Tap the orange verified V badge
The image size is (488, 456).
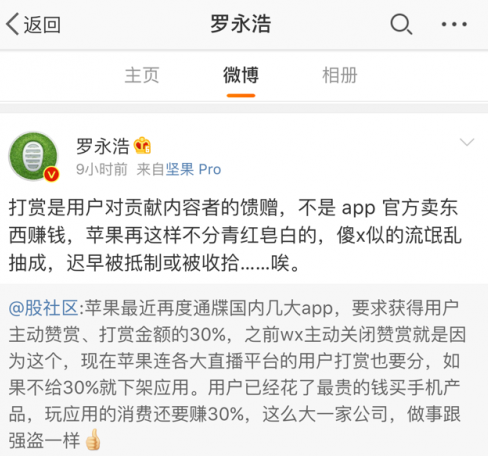point(52,174)
